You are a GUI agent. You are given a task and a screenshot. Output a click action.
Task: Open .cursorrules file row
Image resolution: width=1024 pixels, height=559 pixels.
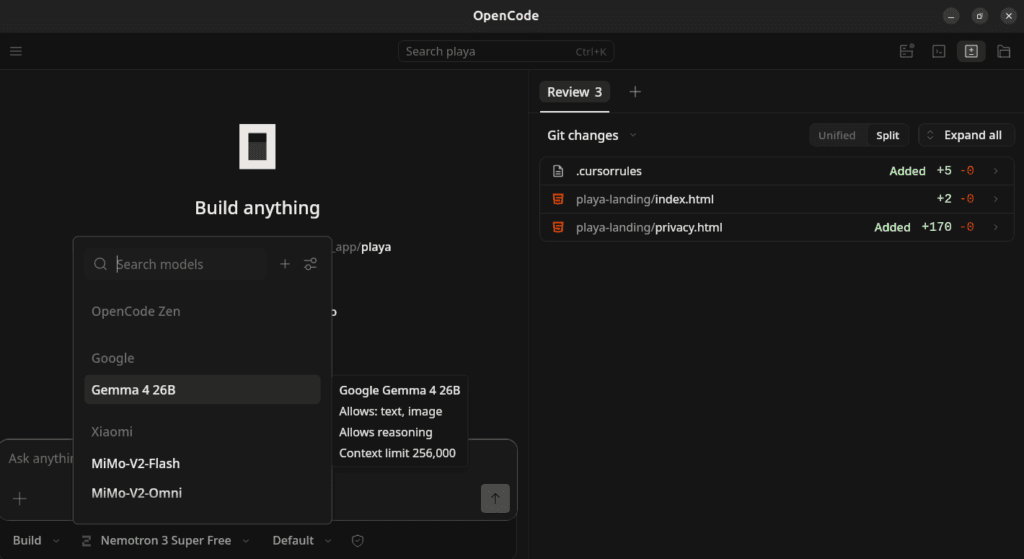tap(776, 171)
